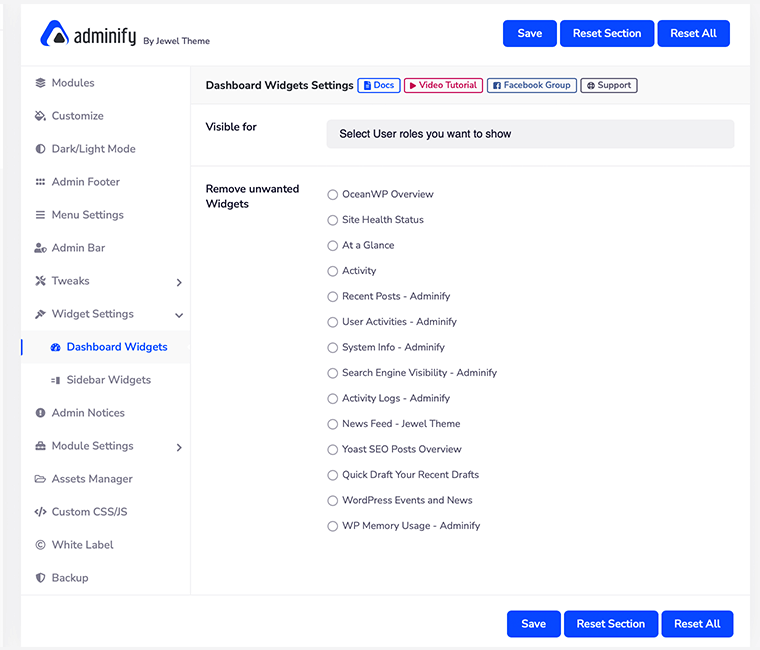Screen dimensions: 760x650
Task: Click the bottom Reset All button
Action: coord(697,624)
